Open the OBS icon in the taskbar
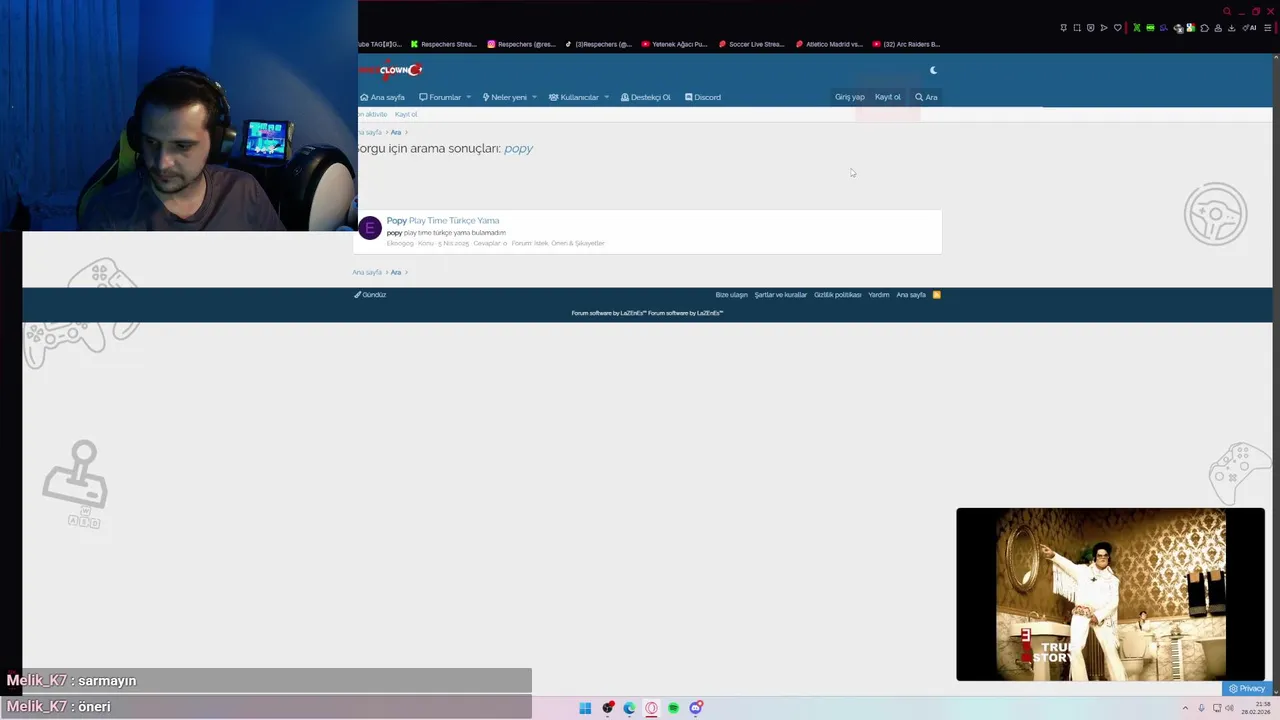The height and width of the screenshot is (720, 1280). point(607,708)
